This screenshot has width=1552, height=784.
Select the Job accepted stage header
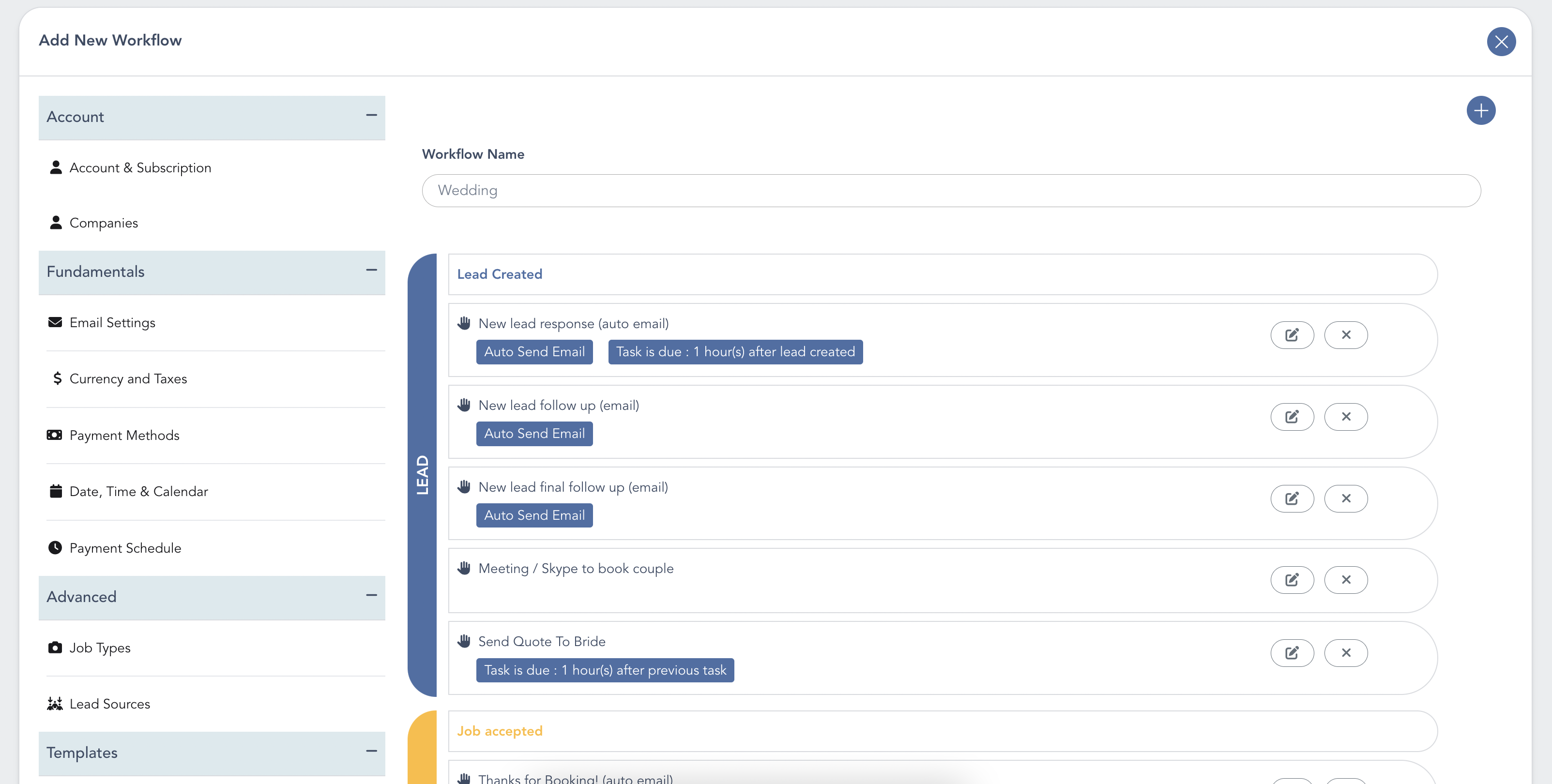942,731
